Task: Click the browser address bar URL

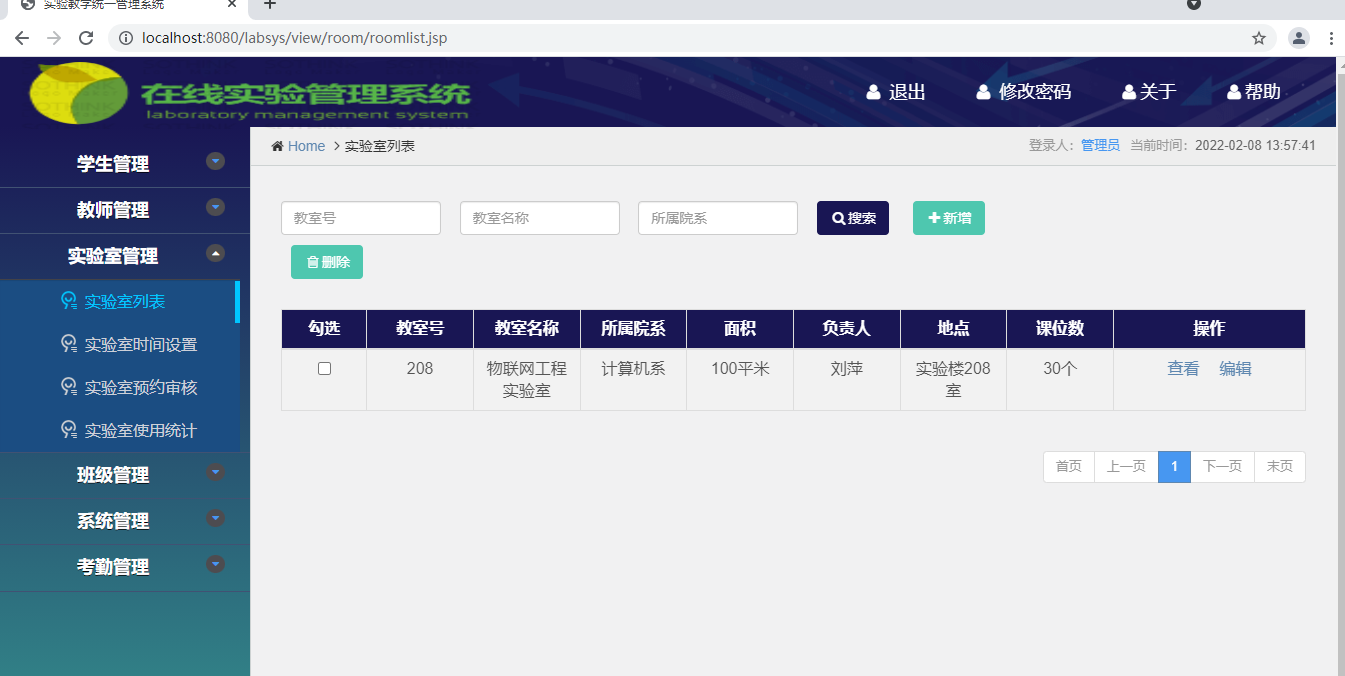Action: click(295, 38)
